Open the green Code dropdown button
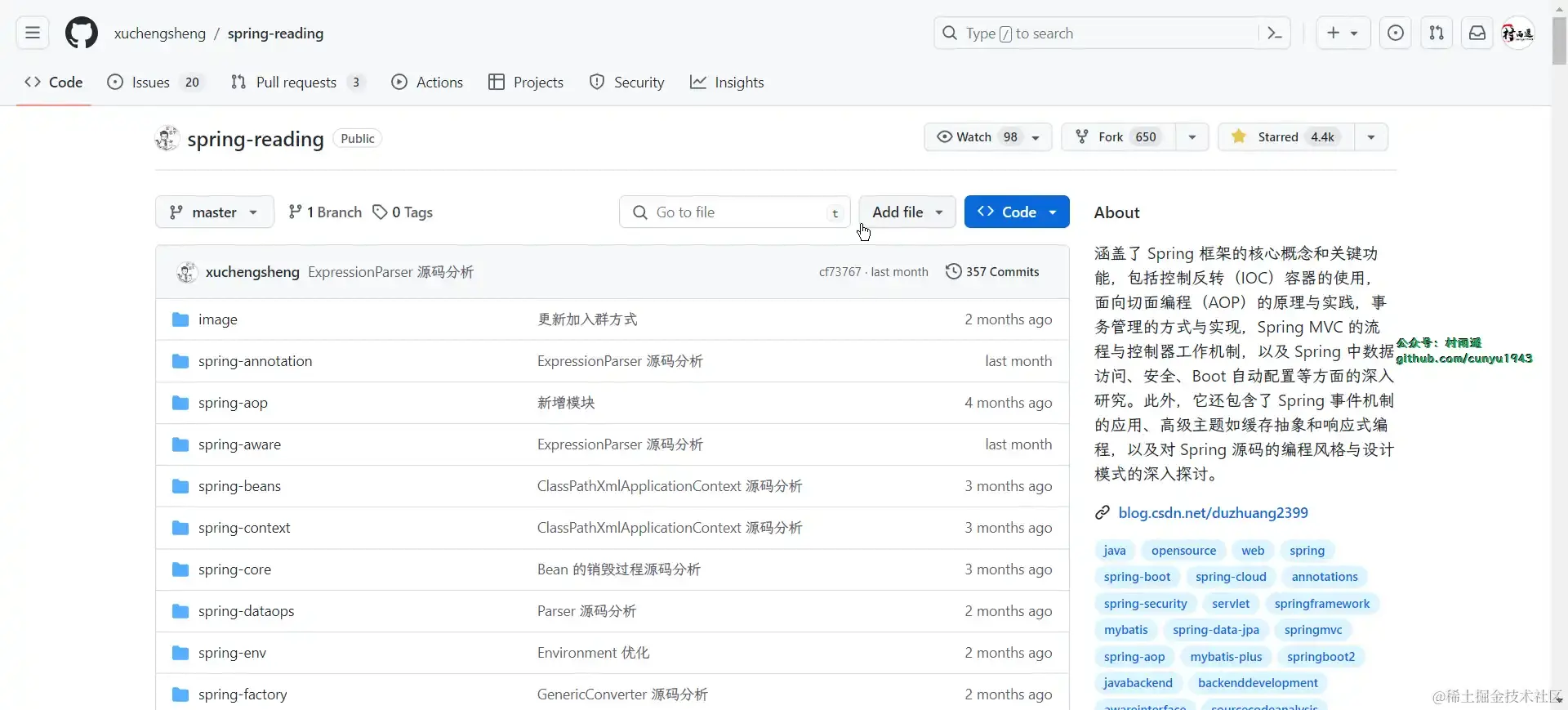1568x710 pixels. coord(1017,212)
